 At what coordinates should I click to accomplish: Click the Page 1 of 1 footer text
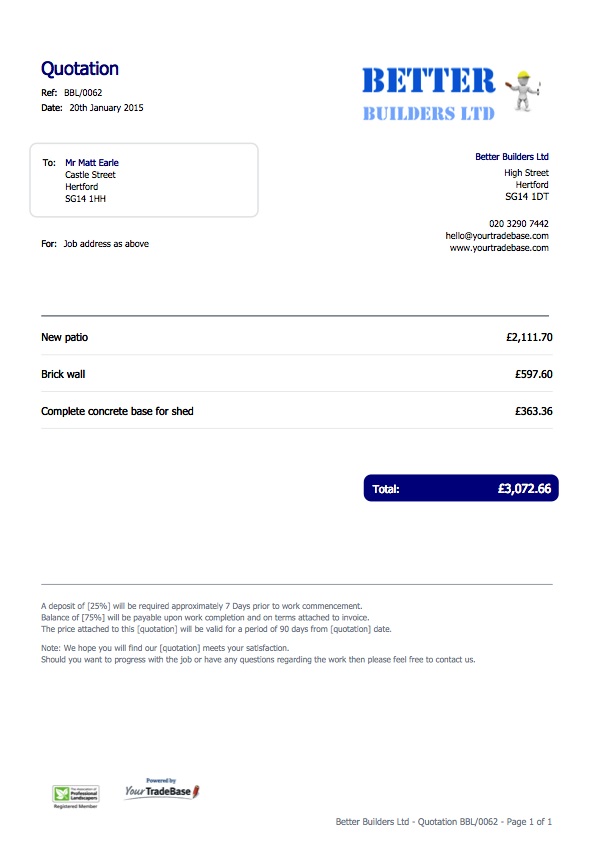click(529, 822)
